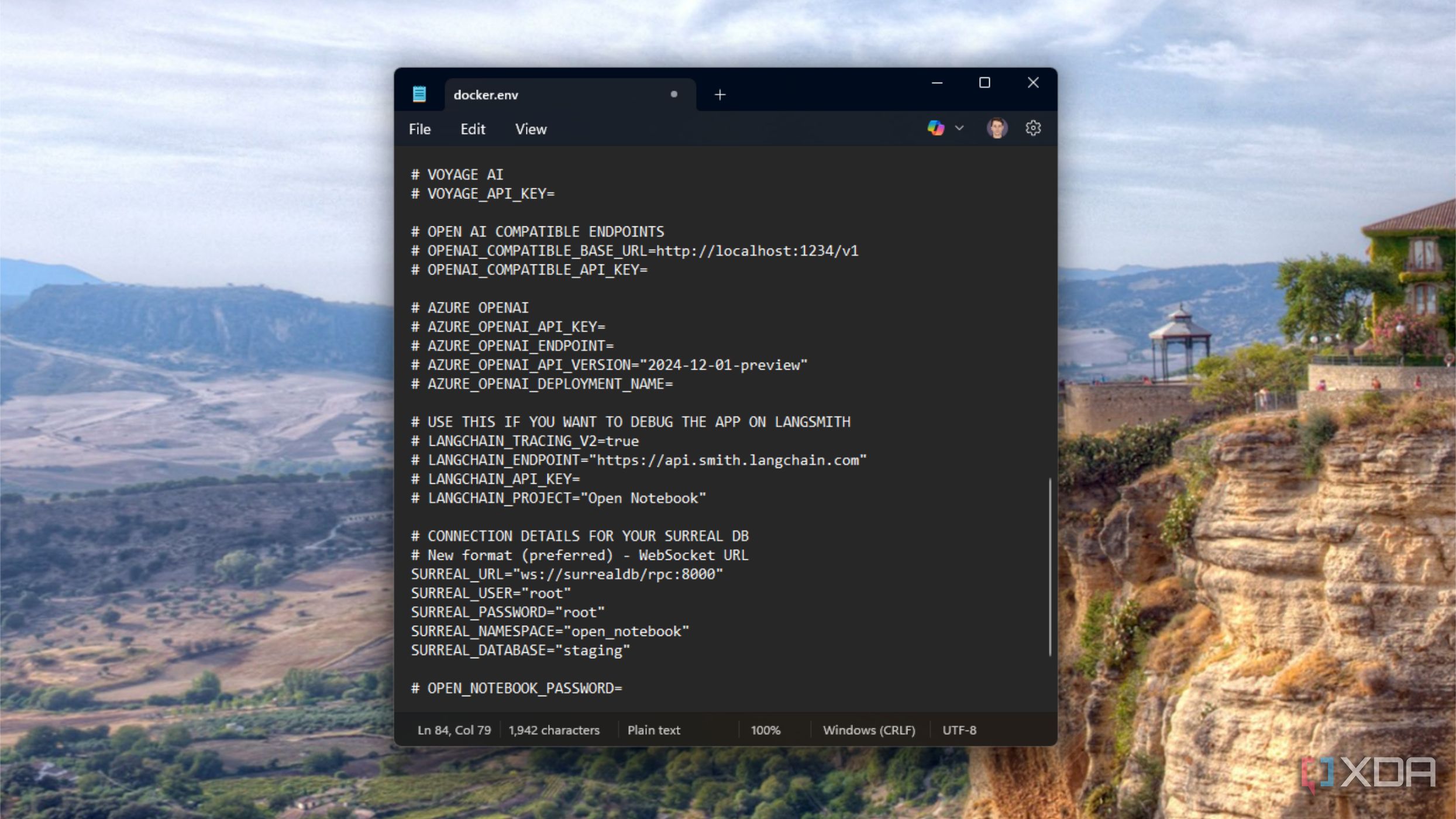Click UTF-8 encoding status item

[x=959, y=730]
